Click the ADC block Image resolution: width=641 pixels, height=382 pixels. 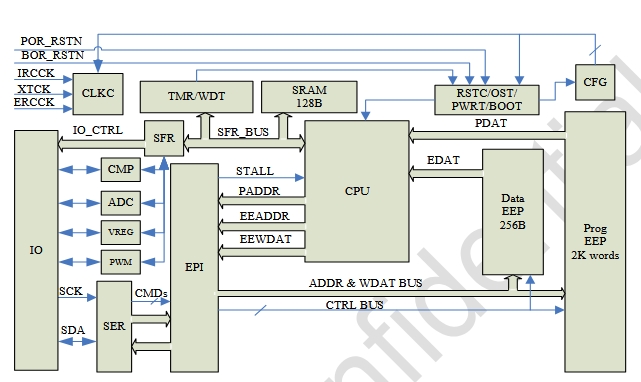[x=121, y=202]
